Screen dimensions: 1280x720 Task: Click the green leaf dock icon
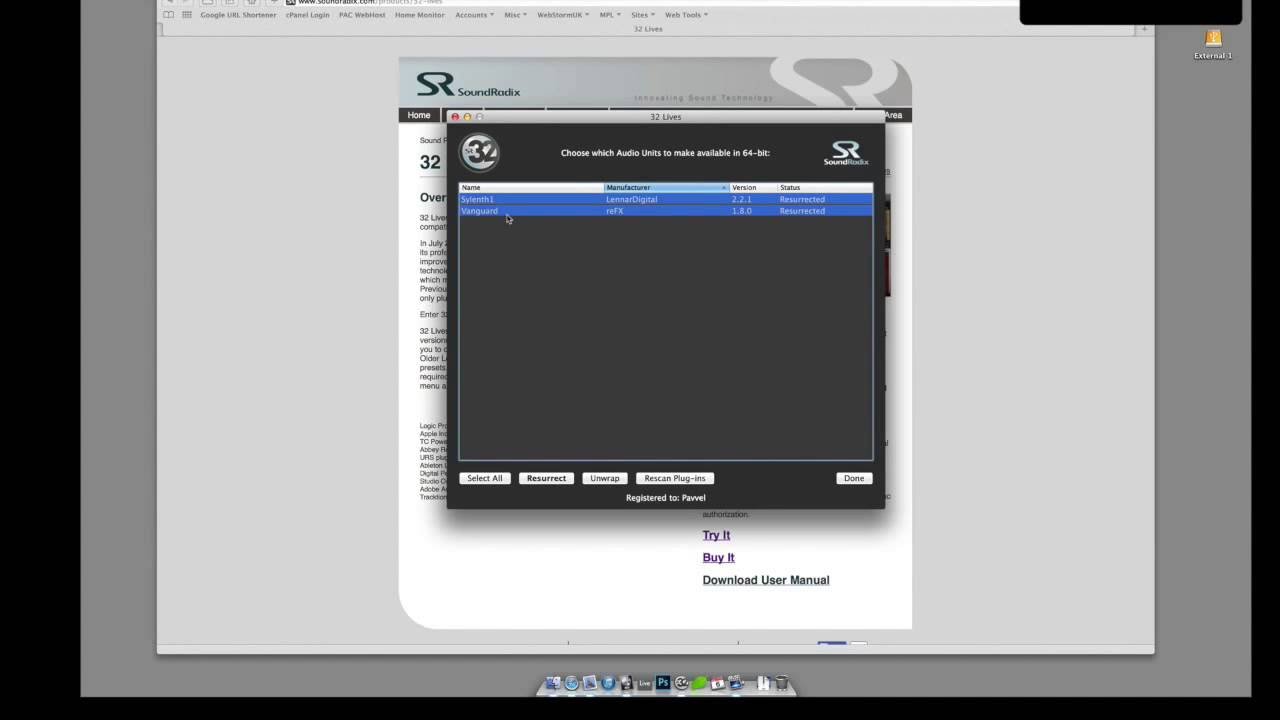(x=699, y=683)
